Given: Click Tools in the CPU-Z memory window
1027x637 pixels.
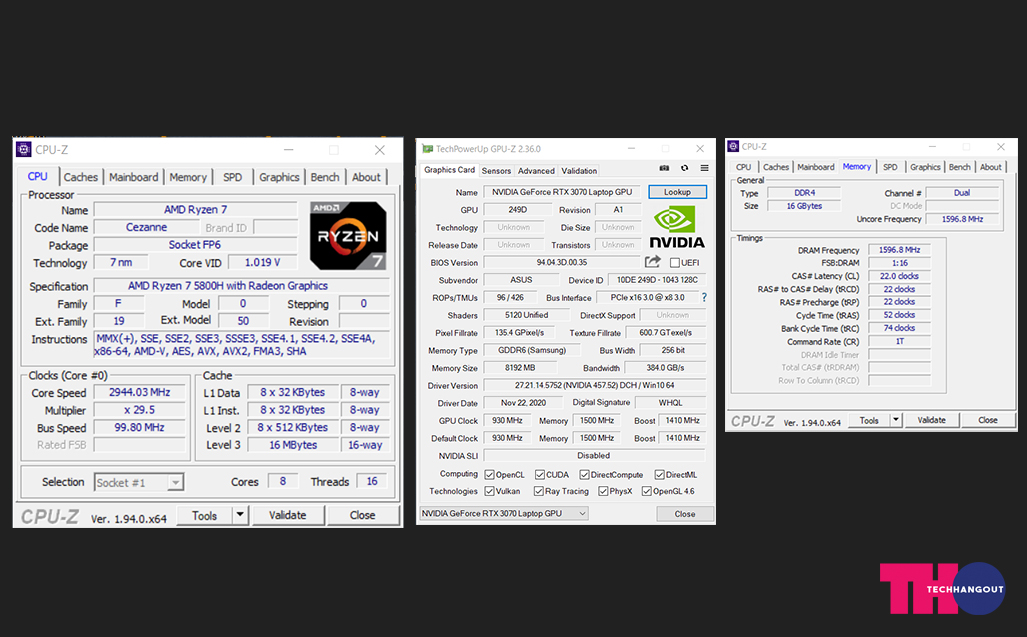Looking at the screenshot, I should (x=869, y=420).
